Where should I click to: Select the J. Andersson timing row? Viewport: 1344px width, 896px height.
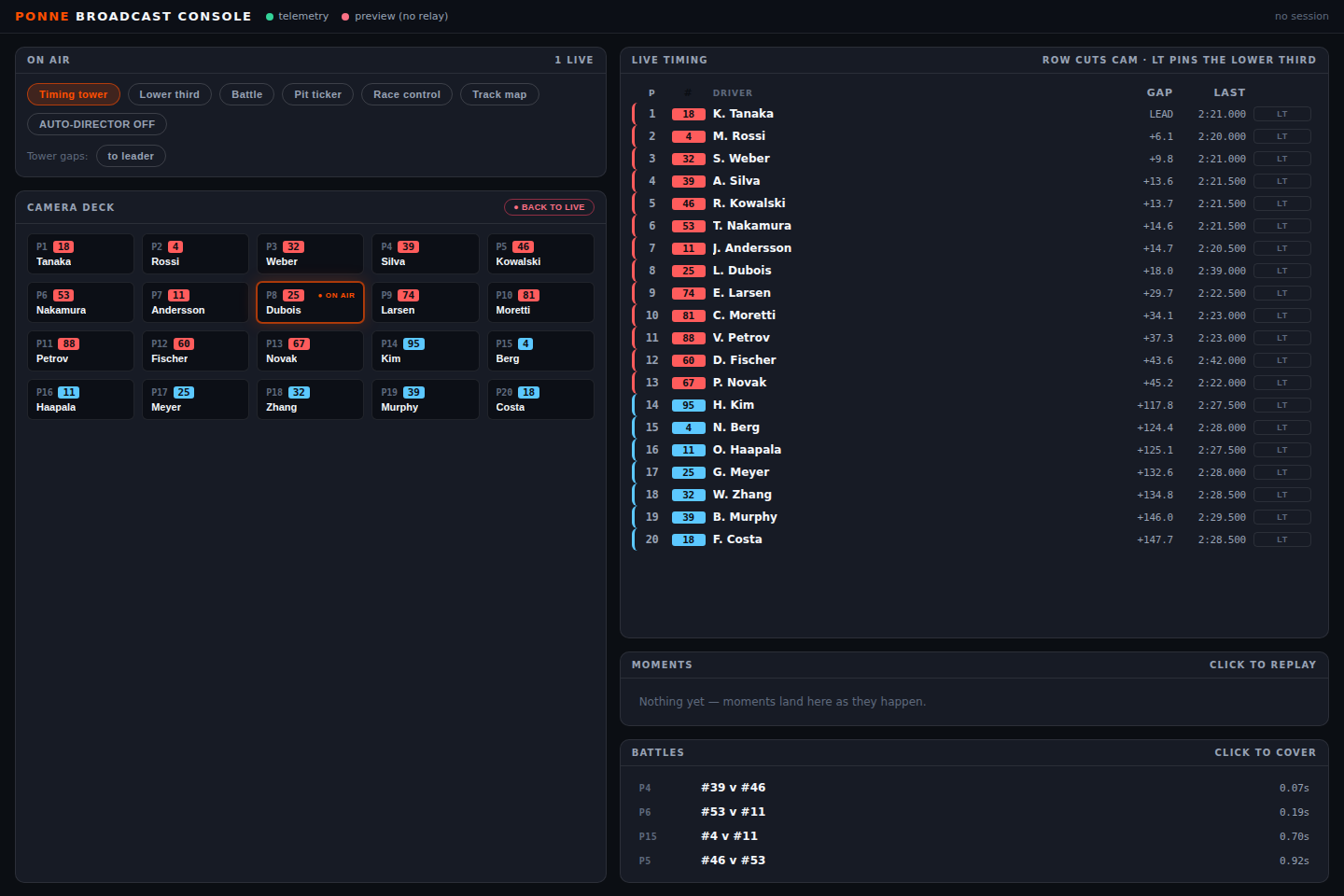pos(974,248)
